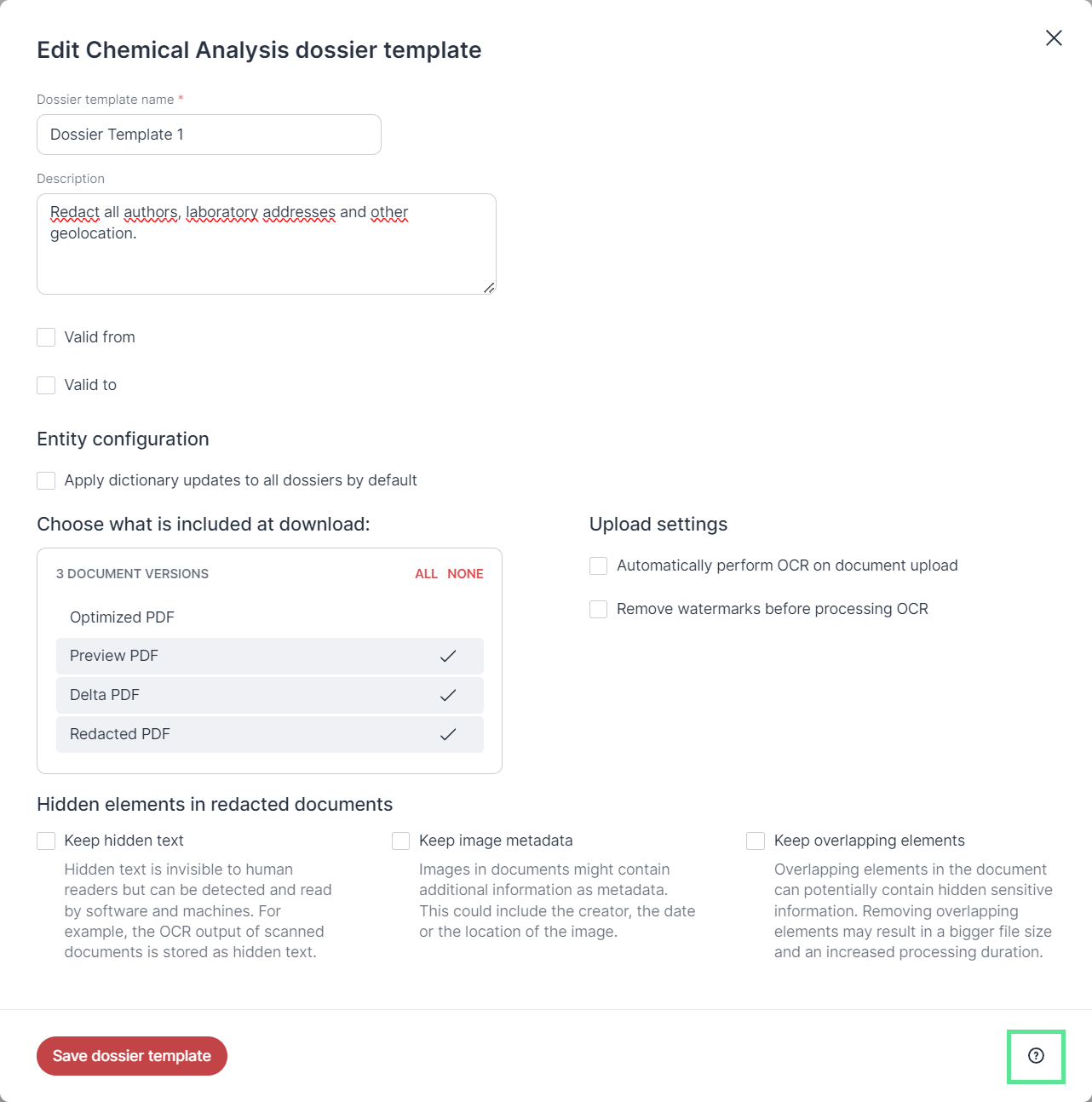Select ALL document versions
1092x1102 pixels.
coord(426,574)
